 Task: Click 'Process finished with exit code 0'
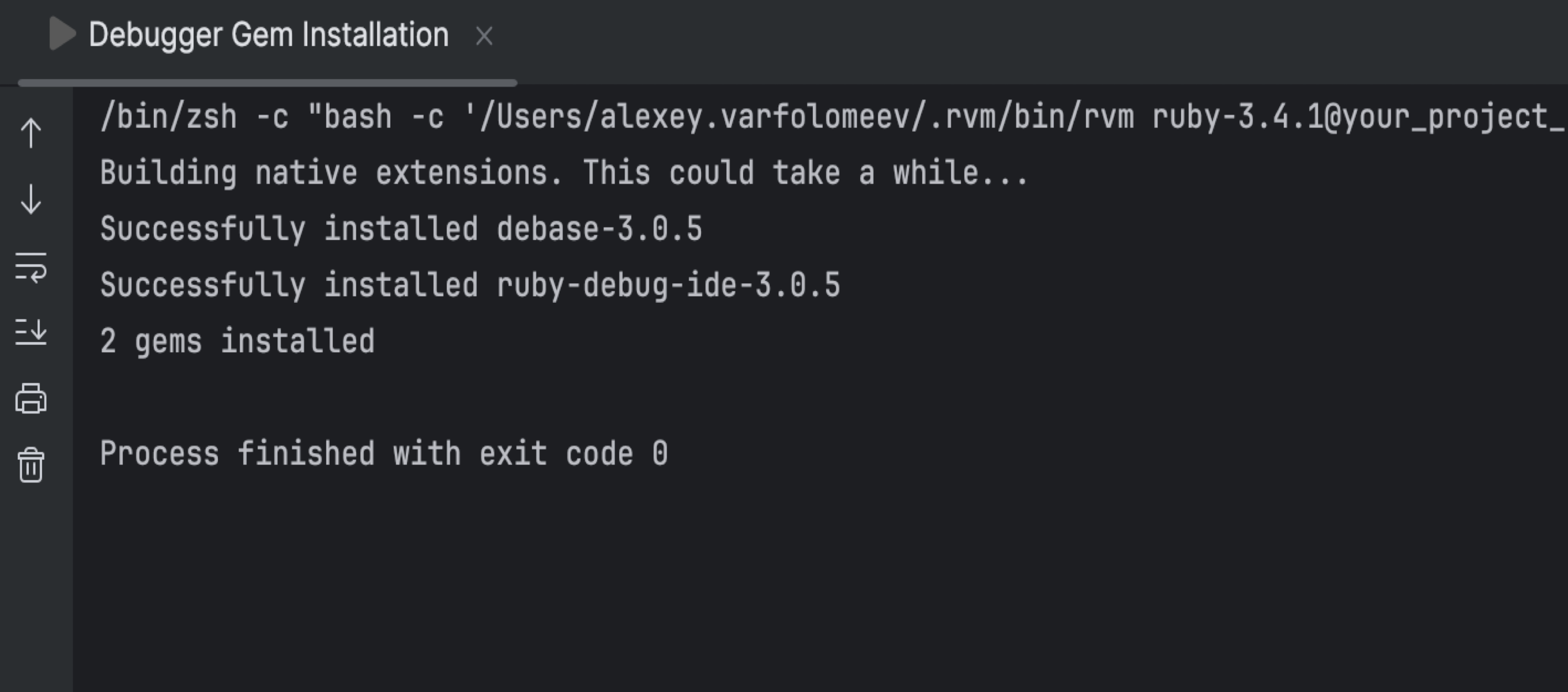383,454
